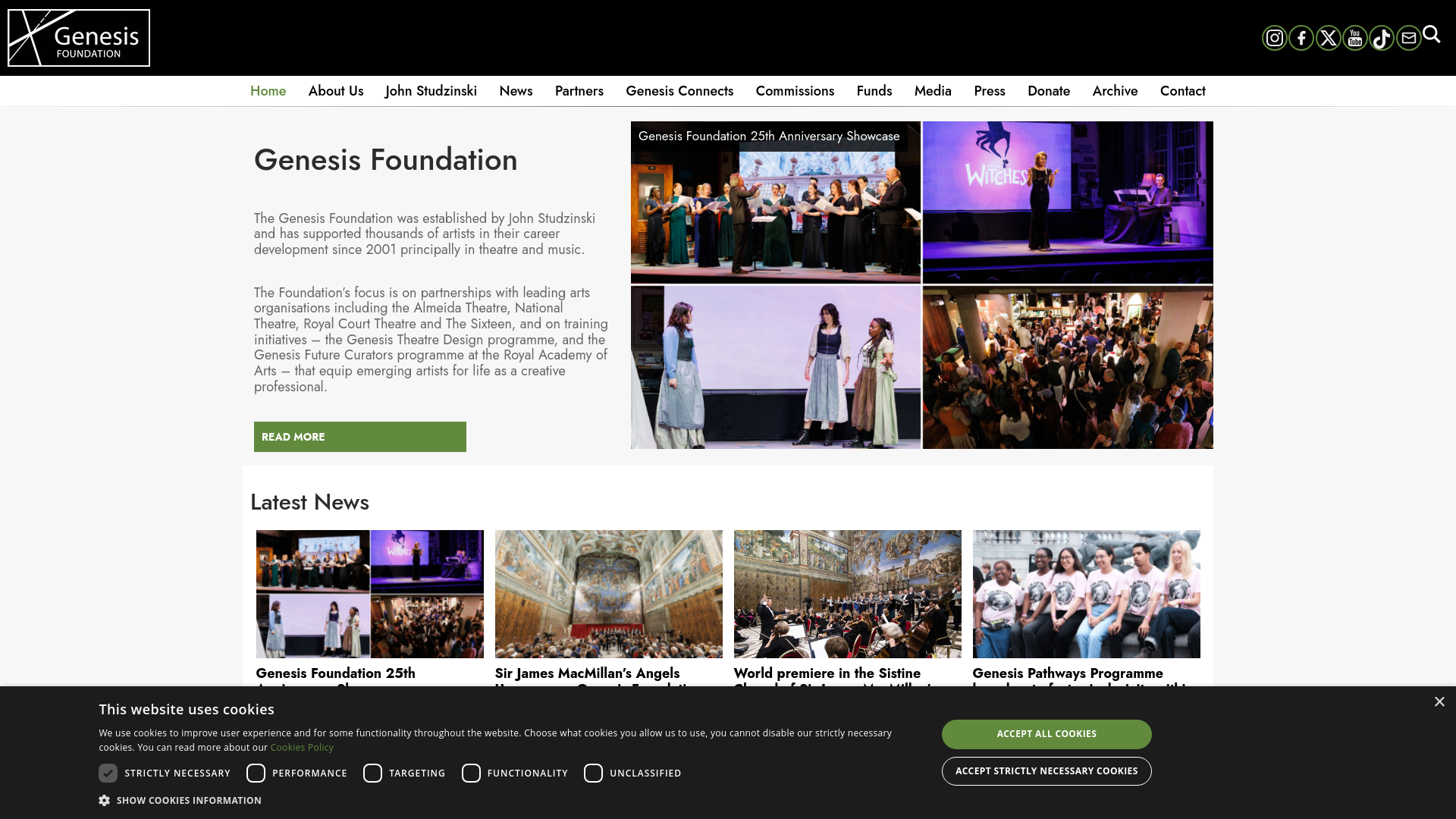Open the News menu item
The image size is (1456, 819).
[516, 91]
